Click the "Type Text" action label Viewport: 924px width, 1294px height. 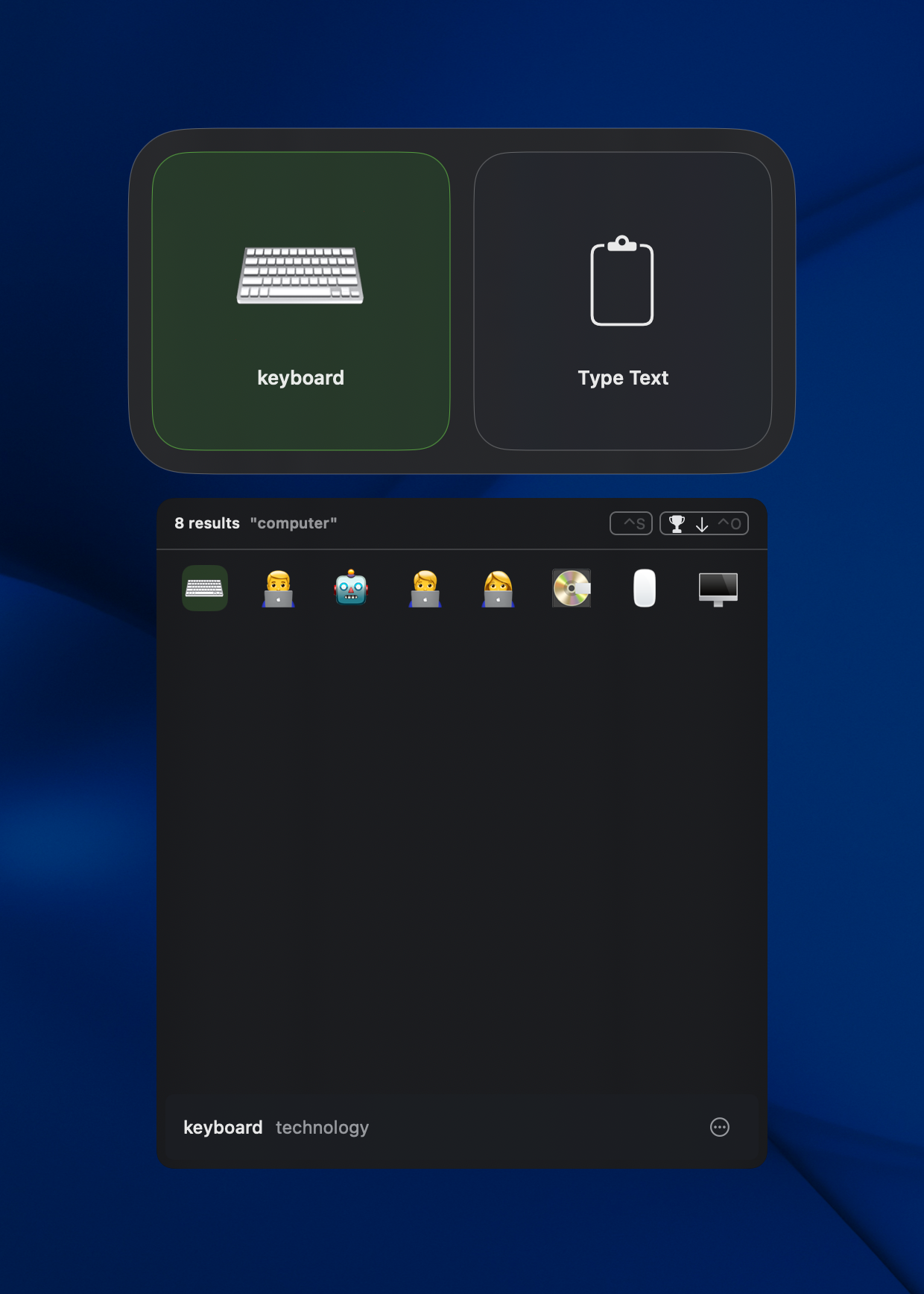coord(623,378)
